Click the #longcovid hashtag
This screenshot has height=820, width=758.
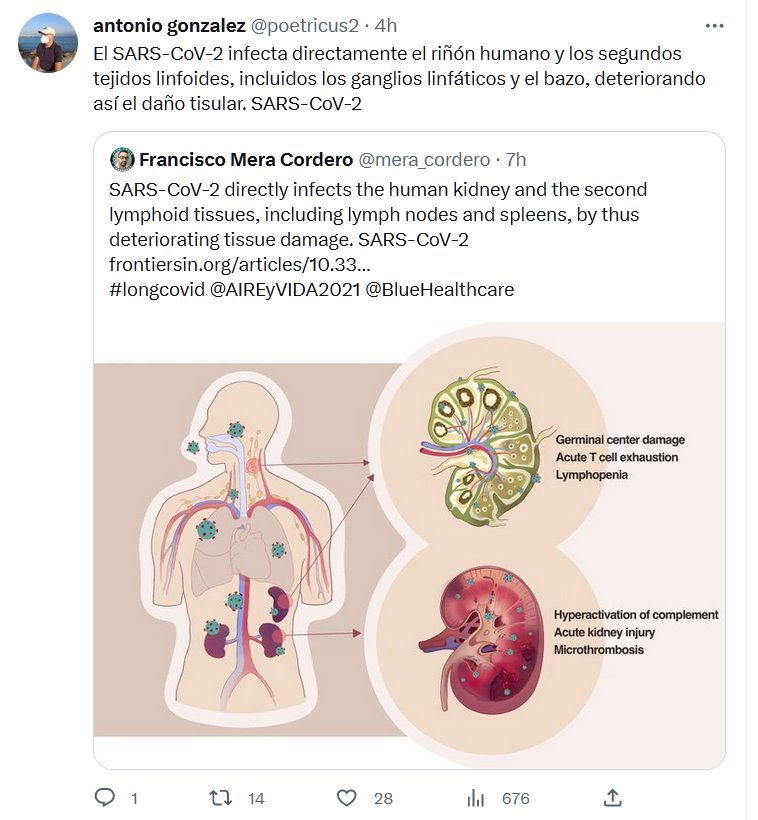click(156, 290)
